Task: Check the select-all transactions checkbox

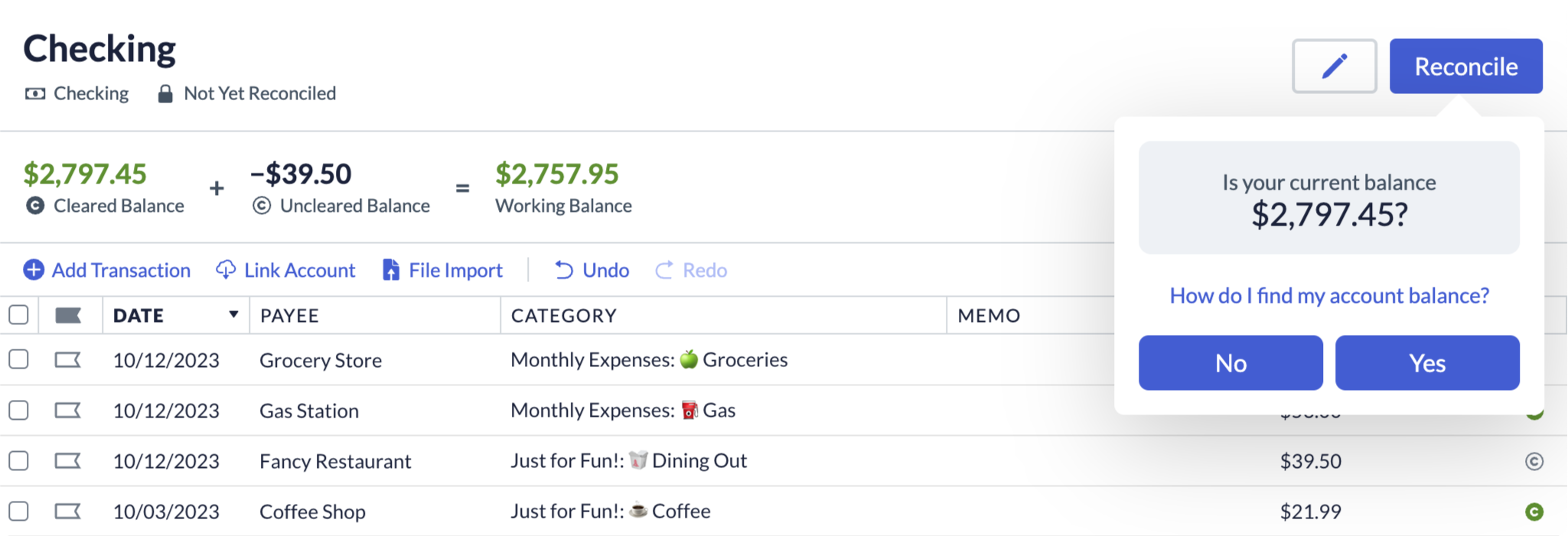Action: 18,315
